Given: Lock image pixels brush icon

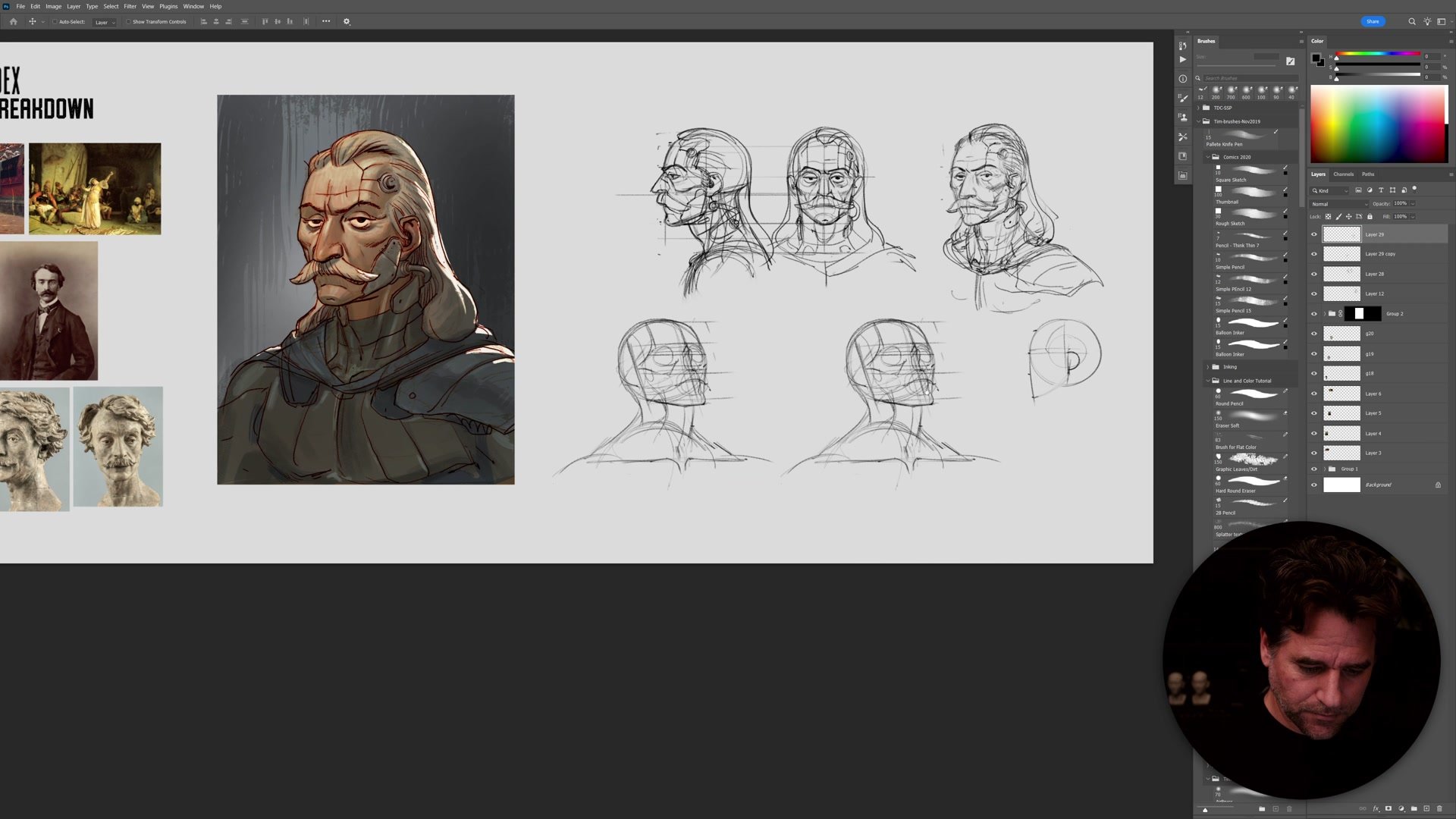Looking at the screenshot, I should pyautogui.click(x=1338, y=217).
